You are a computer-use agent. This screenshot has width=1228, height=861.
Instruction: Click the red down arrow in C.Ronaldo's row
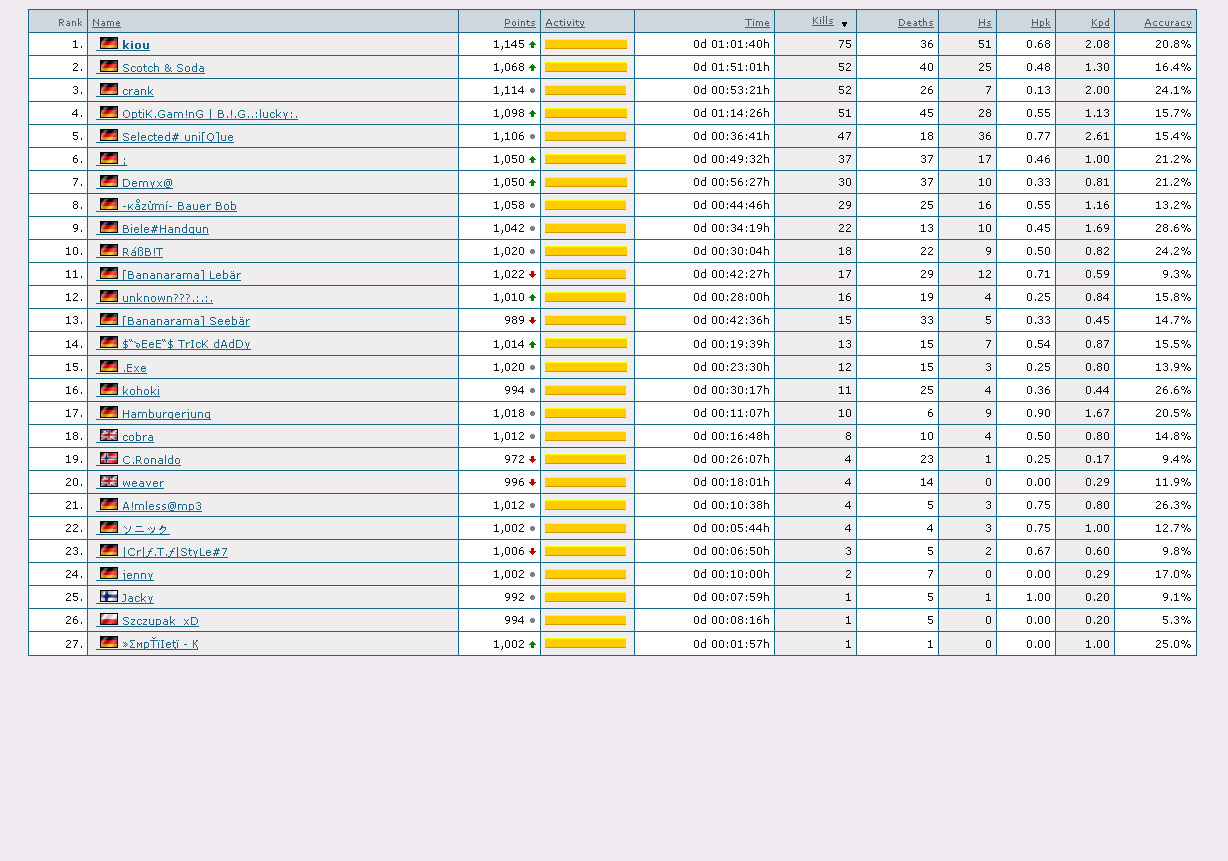pos(532,460)
